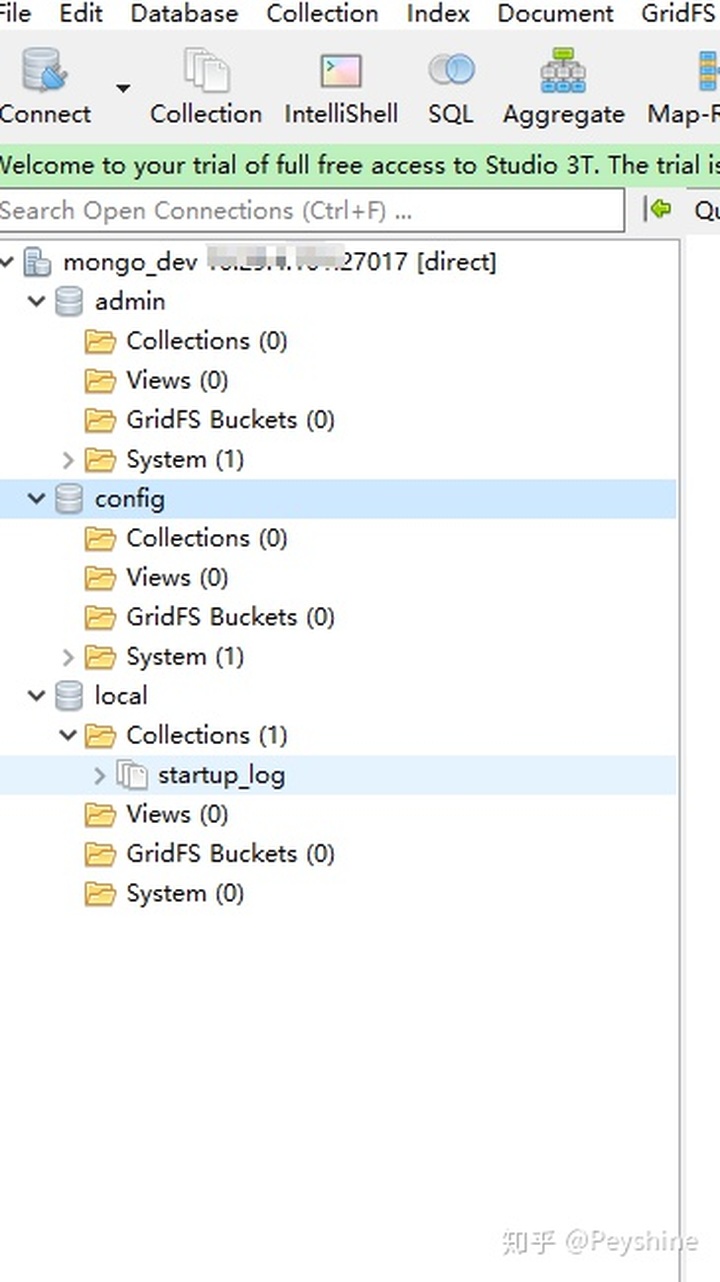Select Views (0) folder under admin
This screenshot has height=1282, width=720.
(156, 380)
